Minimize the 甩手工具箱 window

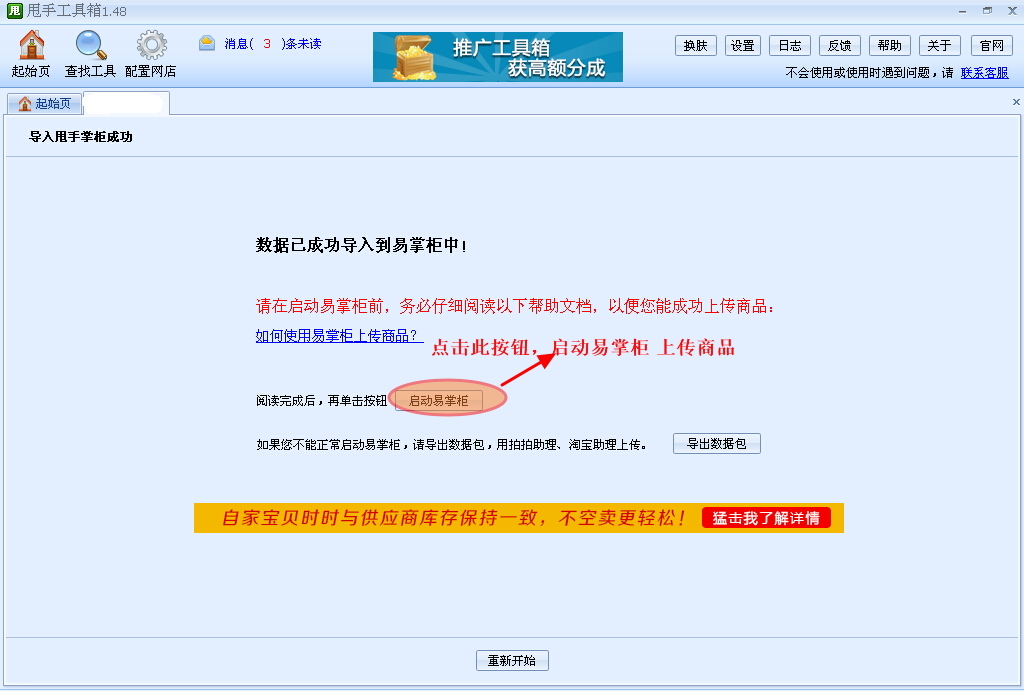(962, 11)
